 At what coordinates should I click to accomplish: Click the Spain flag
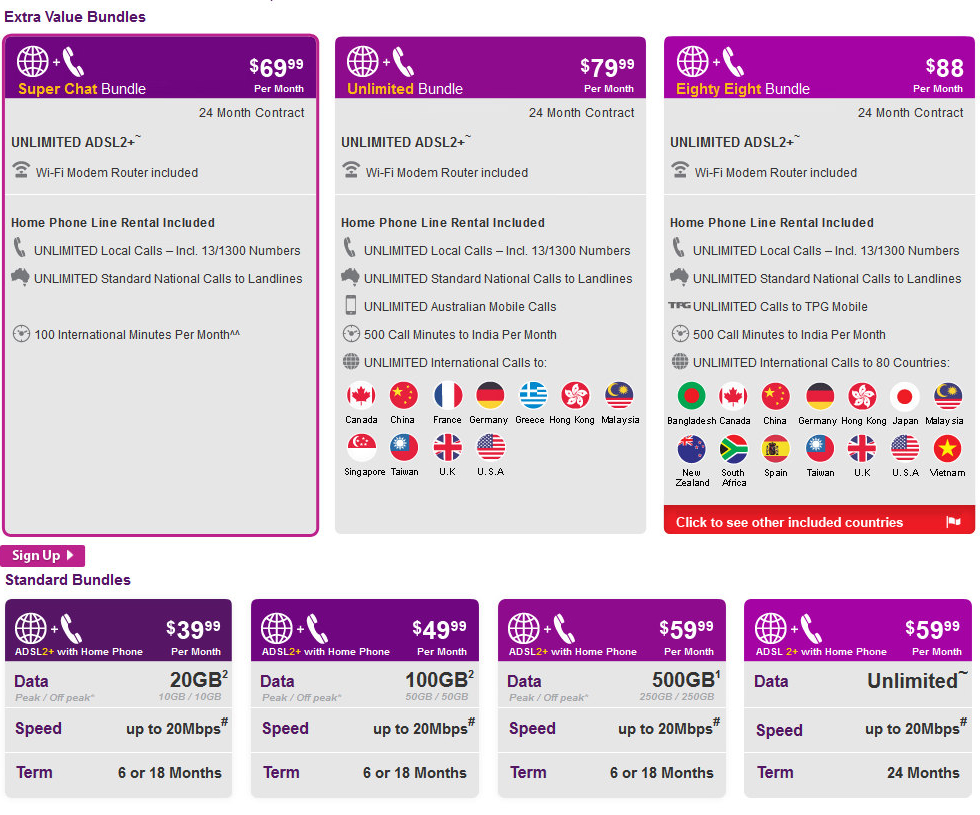(776, 449)
